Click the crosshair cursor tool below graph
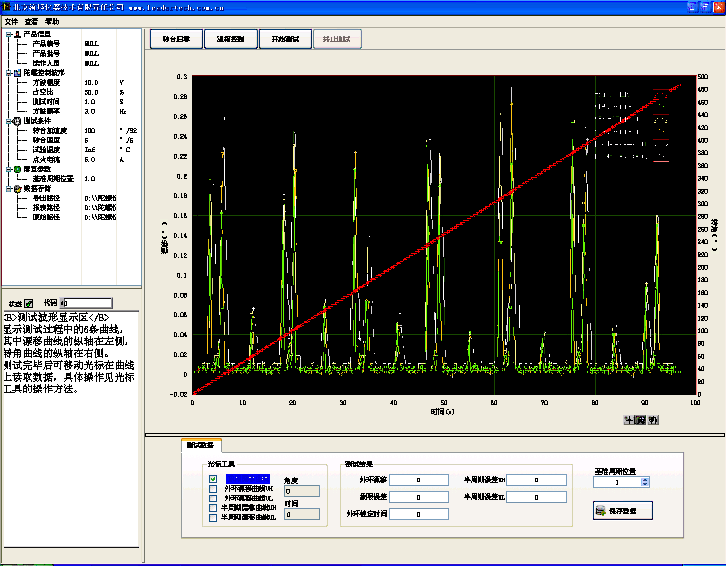 tap(627, 420)
